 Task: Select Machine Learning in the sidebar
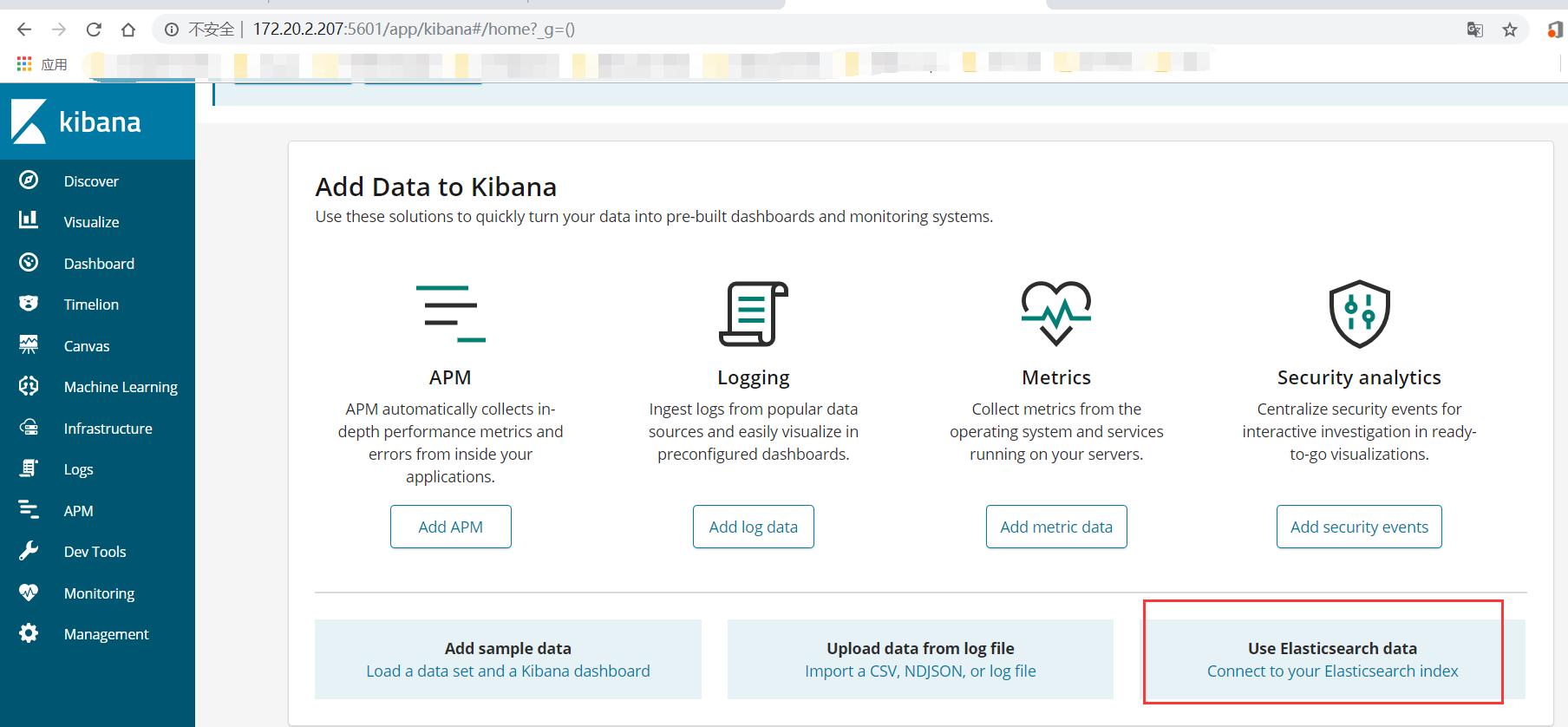(121, 387)
